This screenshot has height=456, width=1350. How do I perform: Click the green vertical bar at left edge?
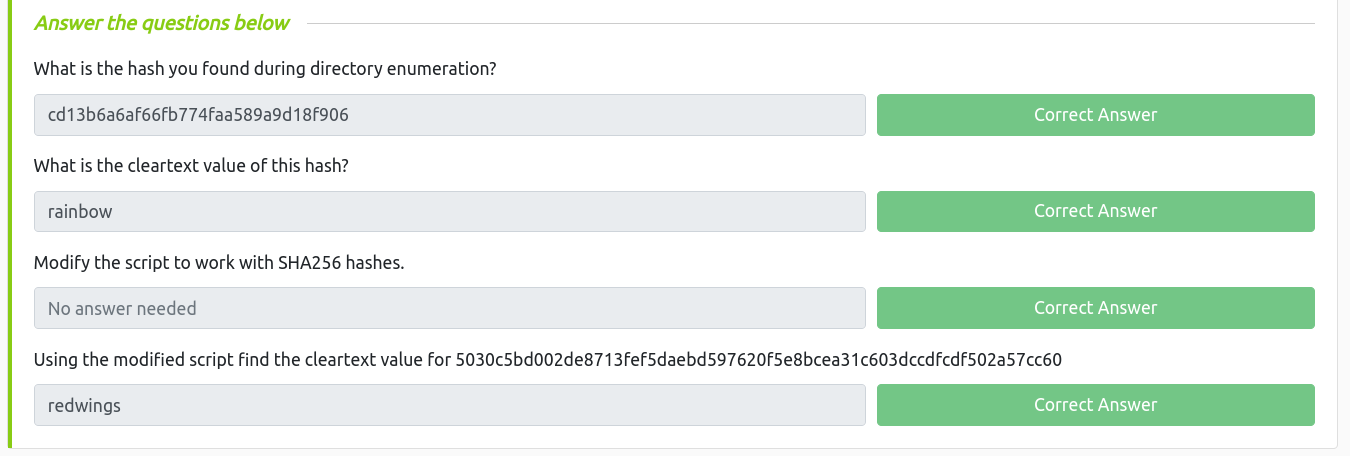10,228
